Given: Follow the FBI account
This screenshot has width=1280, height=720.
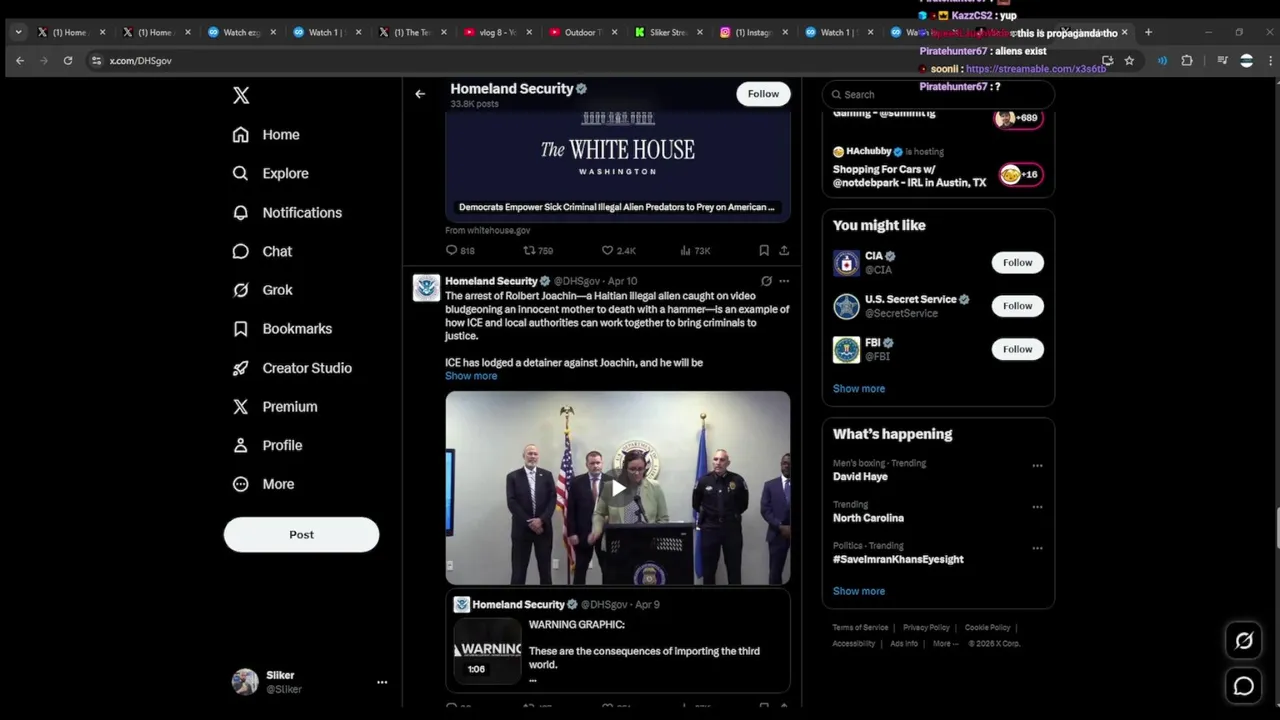Looking at the screenshot, I should (x=1017, y=349).
